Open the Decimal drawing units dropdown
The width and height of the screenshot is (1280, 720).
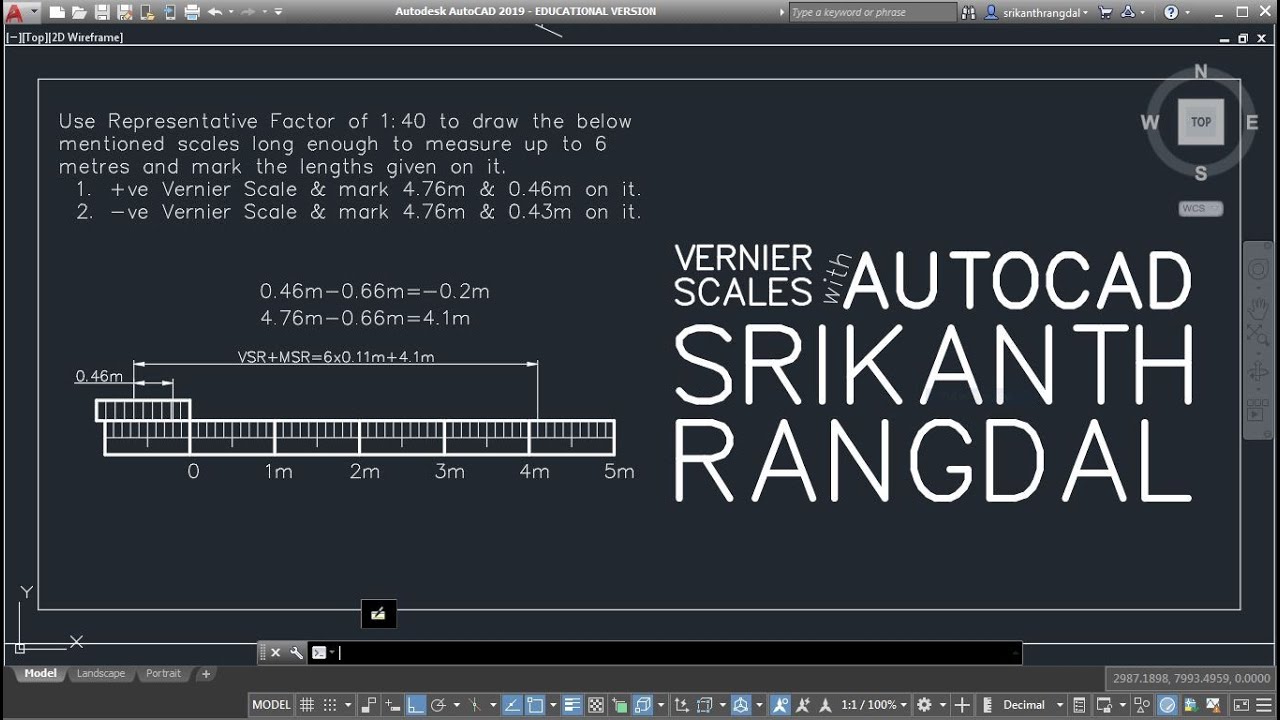coord(1032,705)
